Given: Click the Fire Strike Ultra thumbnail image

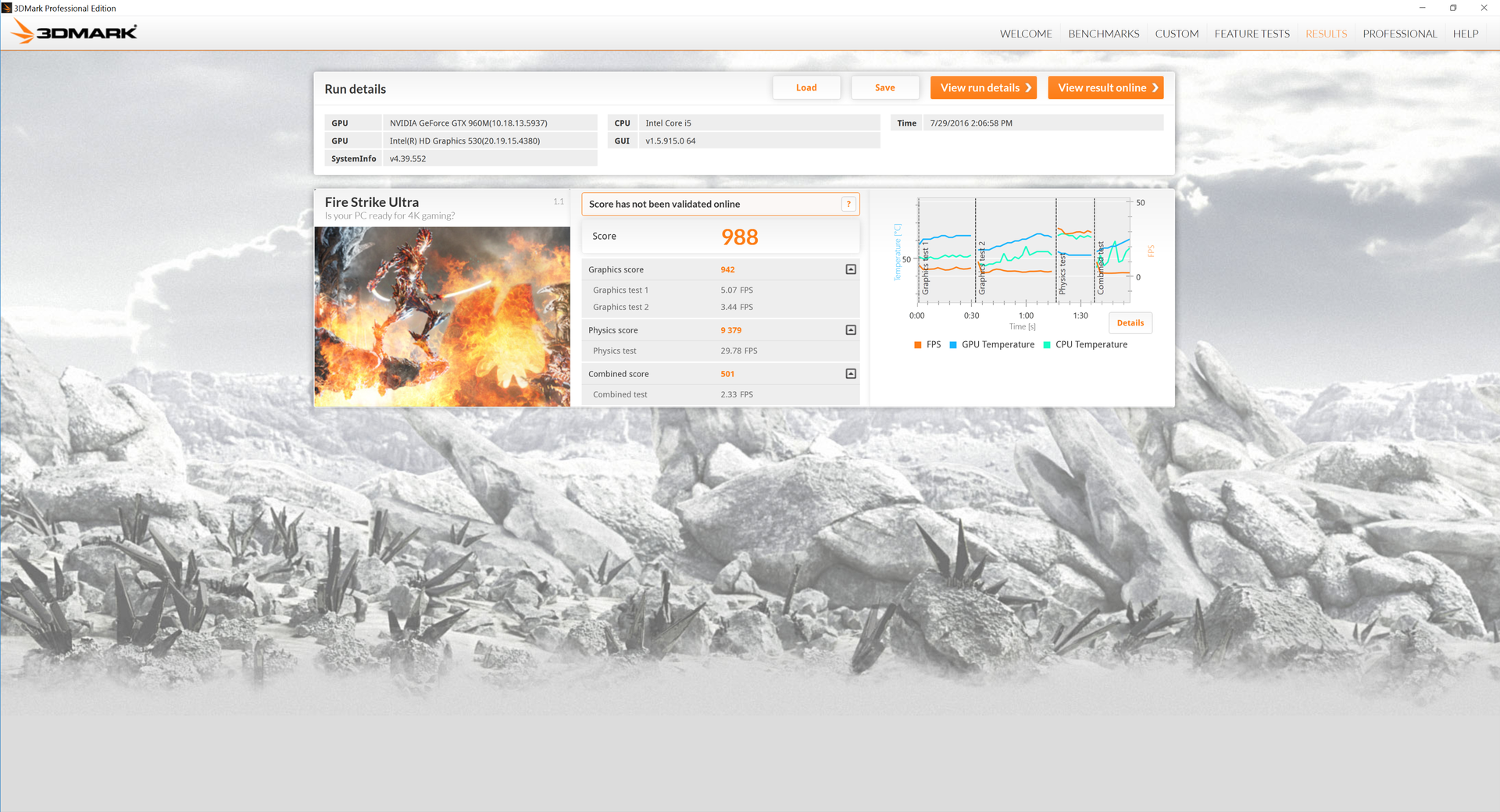Looking at the screenshot, I should pyautogui.click(x=442, y=316).
